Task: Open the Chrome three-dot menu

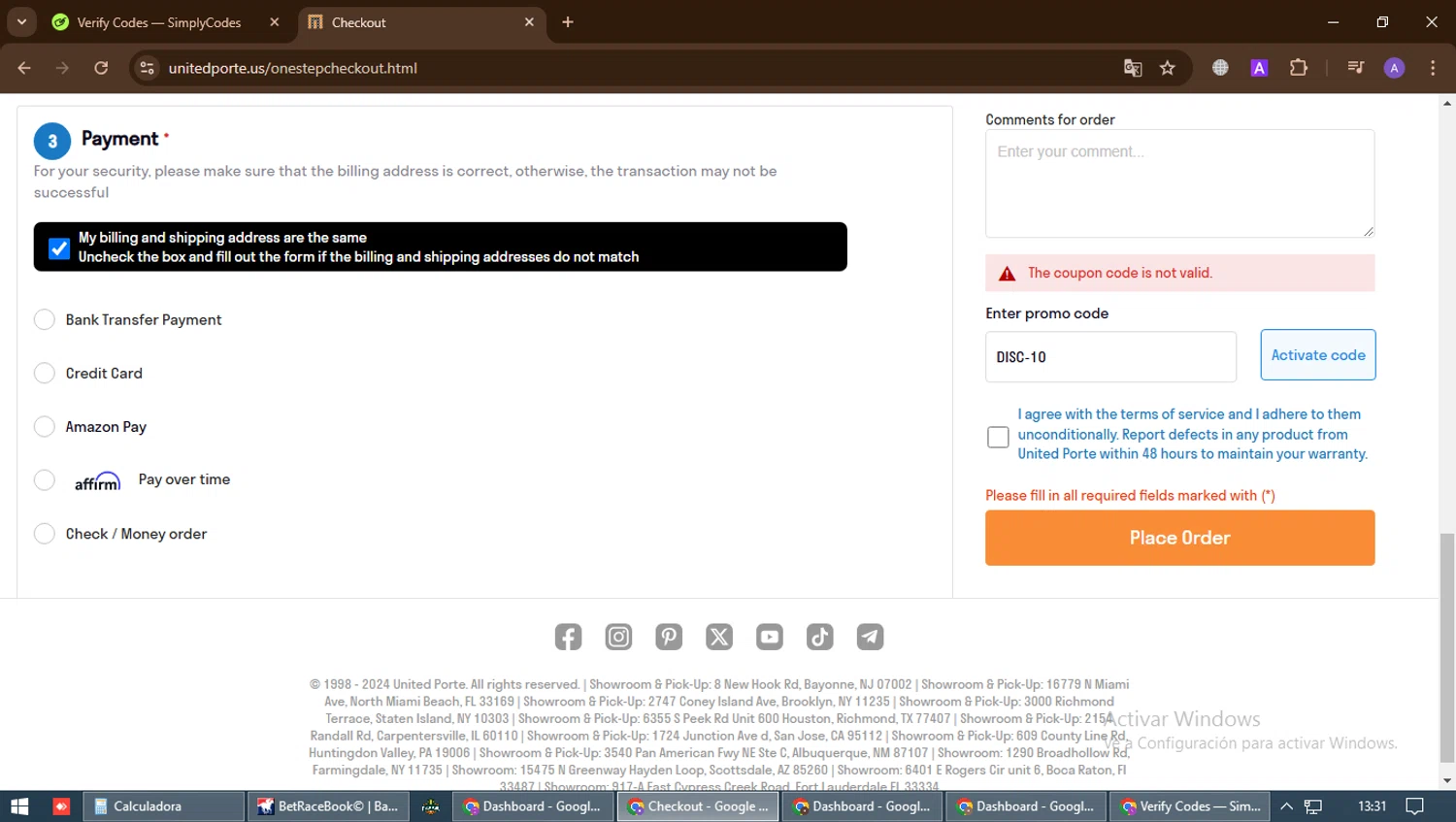Action: click(x=1433, y=68)
